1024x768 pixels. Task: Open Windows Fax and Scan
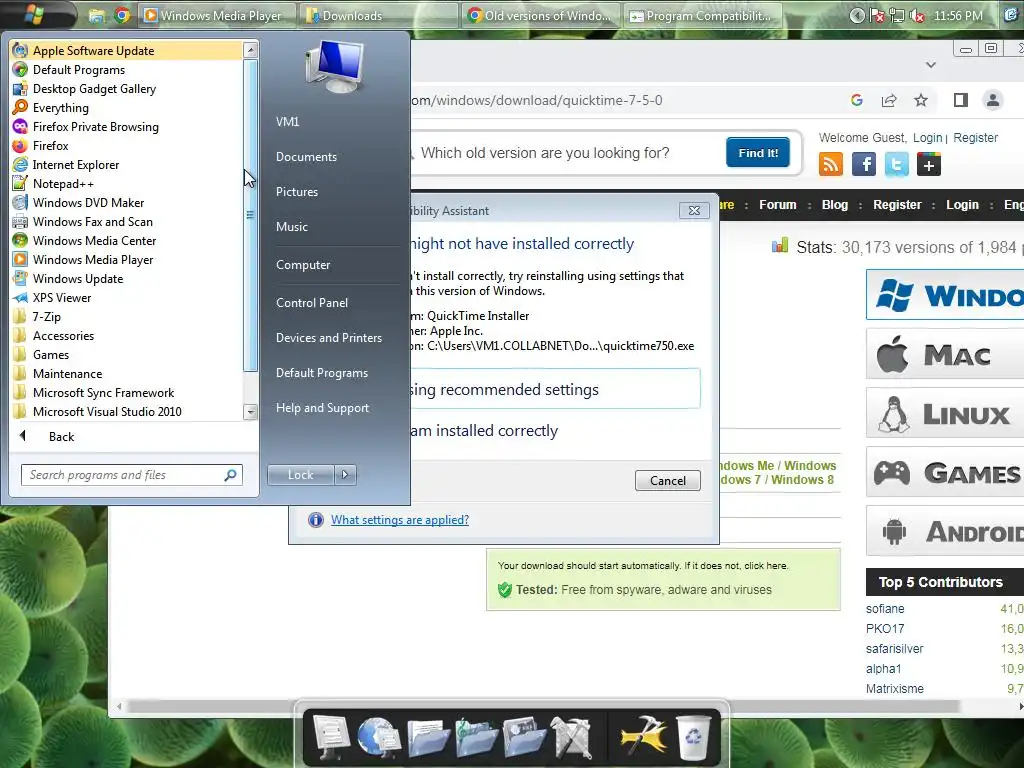pyautogui.click(x=126, y=221)
